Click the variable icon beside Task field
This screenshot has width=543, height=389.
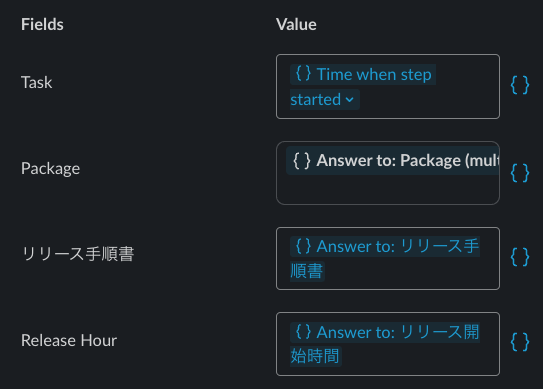[520, 85]
